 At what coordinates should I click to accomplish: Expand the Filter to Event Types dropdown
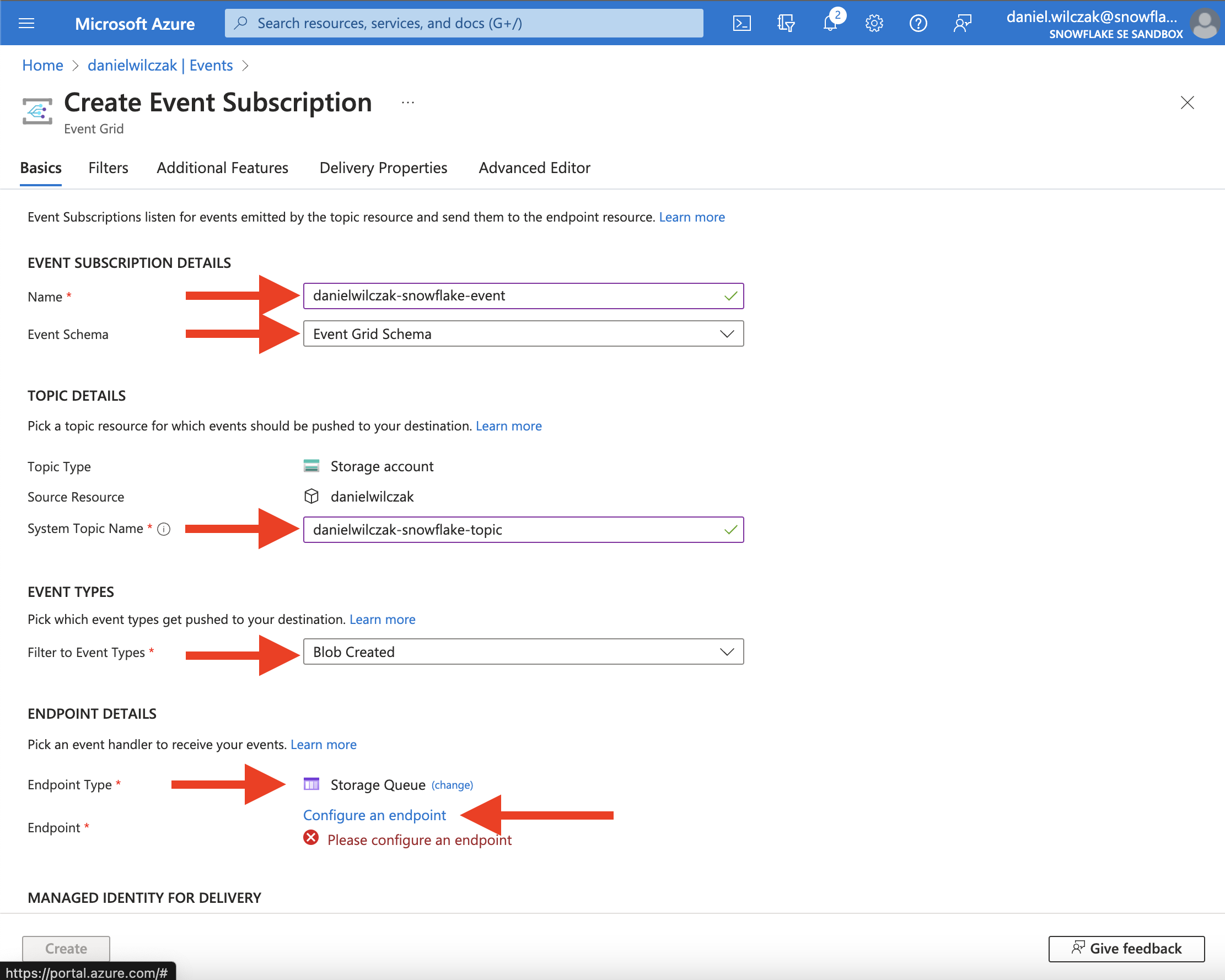523,651
